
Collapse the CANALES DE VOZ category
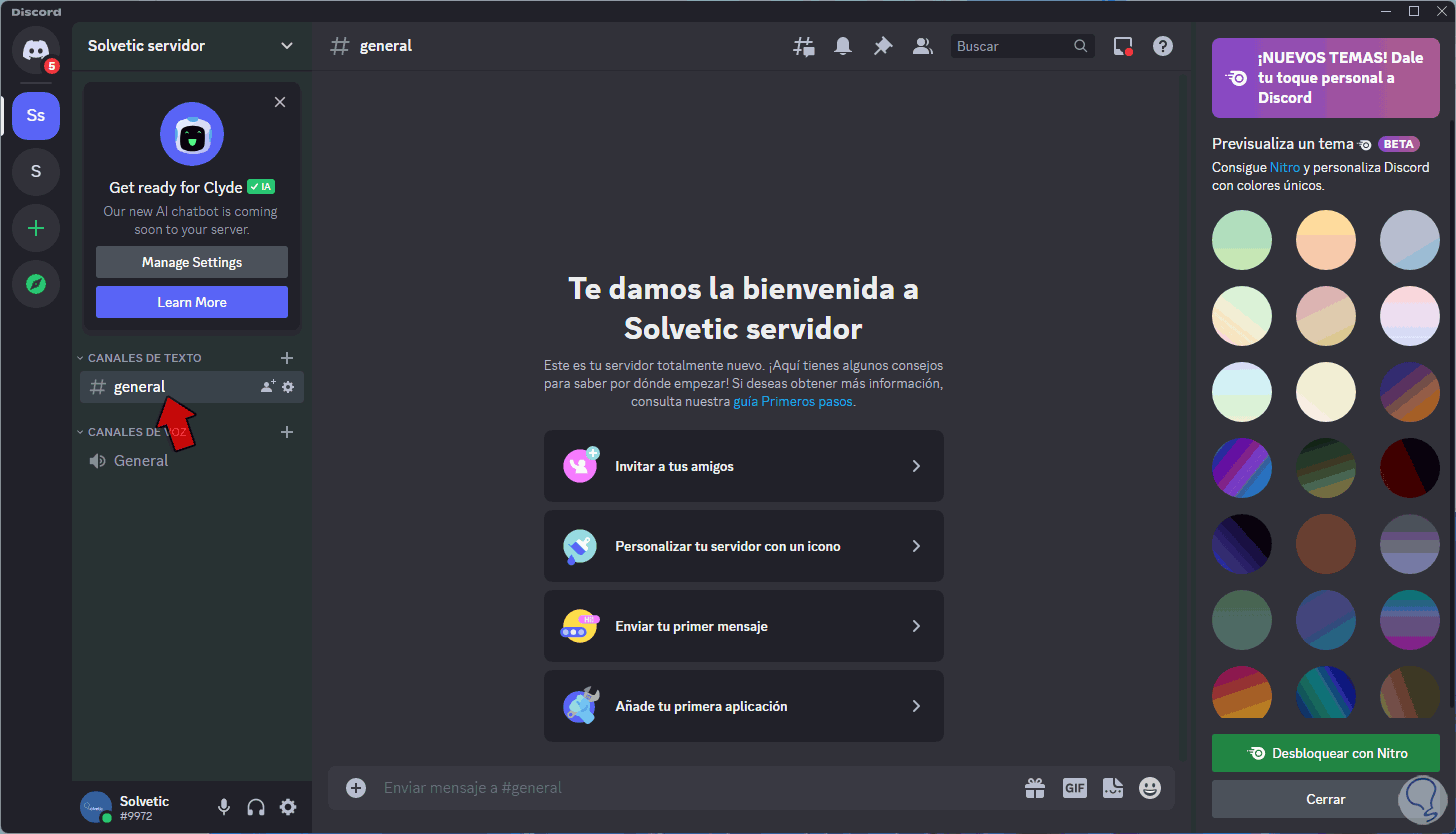[x=133, y=432]
